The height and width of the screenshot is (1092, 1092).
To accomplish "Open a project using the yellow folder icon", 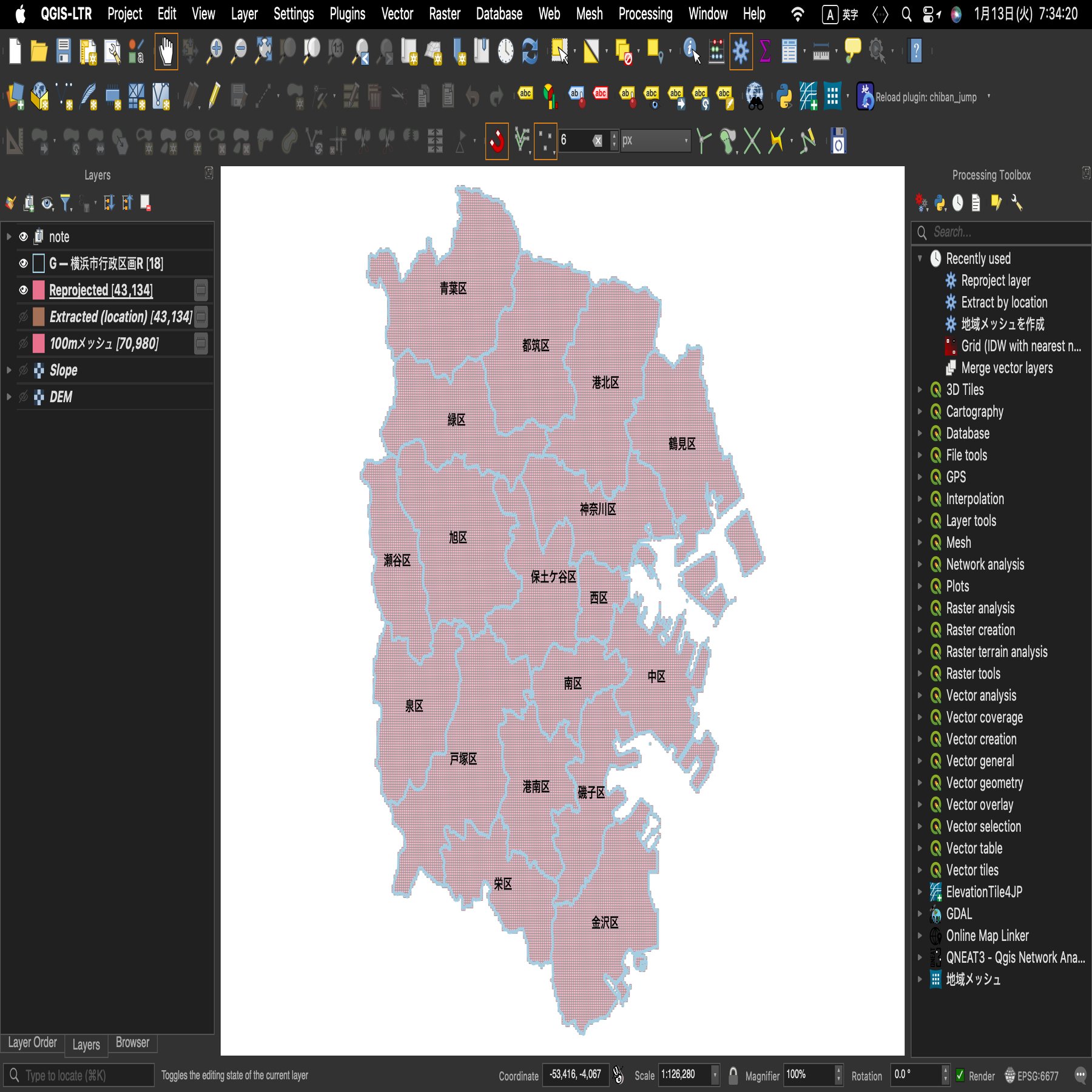I will 39,51.
